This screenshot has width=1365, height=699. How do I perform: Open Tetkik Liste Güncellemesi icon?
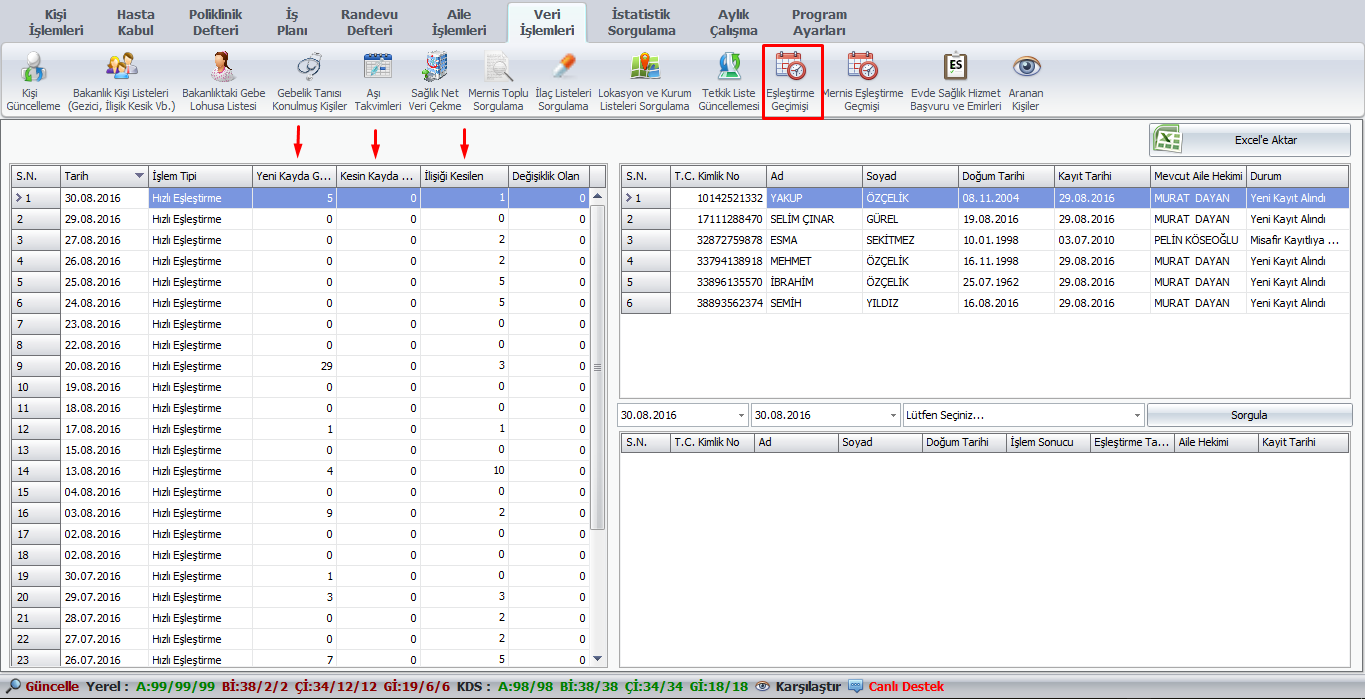click(728, 68)
